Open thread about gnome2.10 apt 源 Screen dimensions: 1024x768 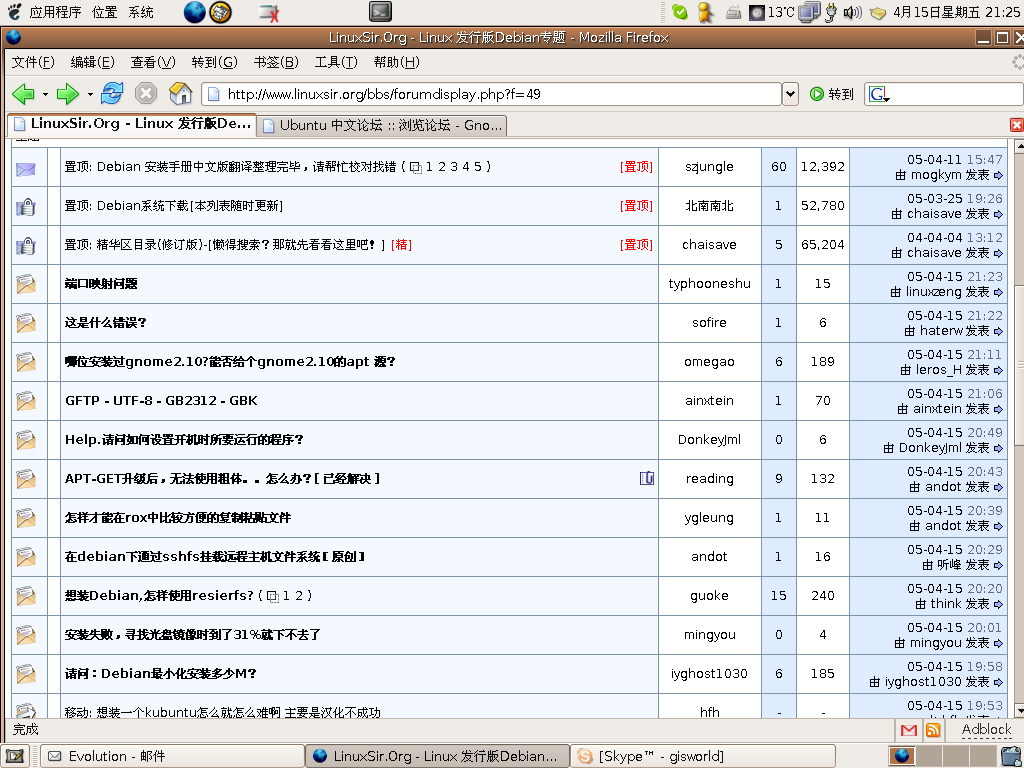(x=230, y=362)
